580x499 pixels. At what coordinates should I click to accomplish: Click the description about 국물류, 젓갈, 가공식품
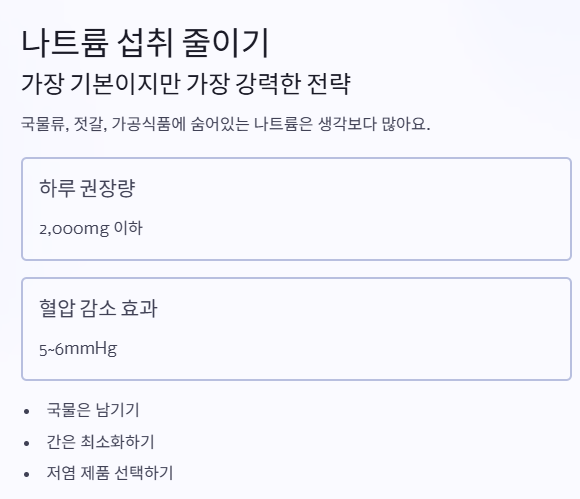coord(226,124)
